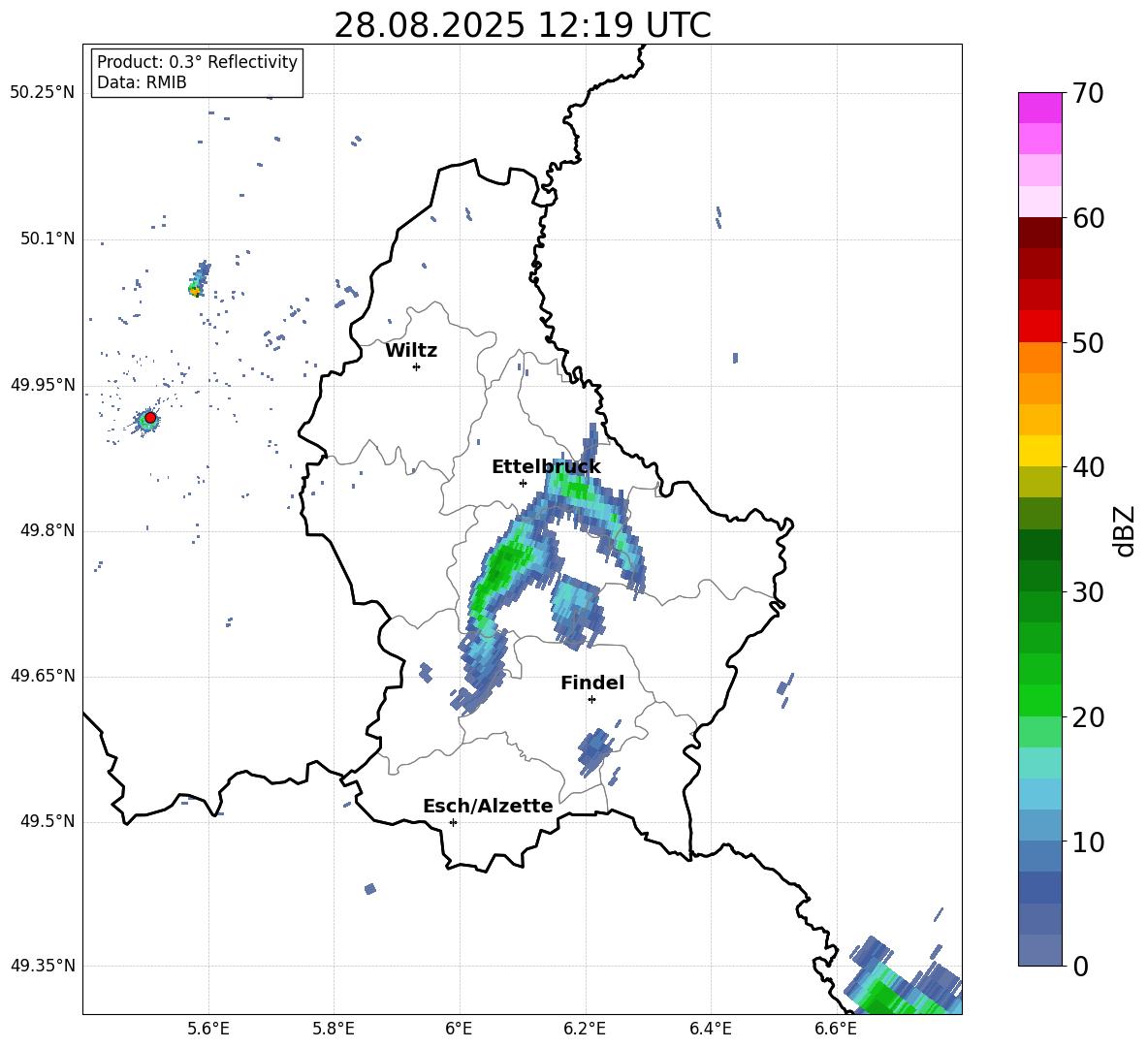Click the 20 value on colorbar
Screen dimensions: 1148x1048
tap(1088, 717)
